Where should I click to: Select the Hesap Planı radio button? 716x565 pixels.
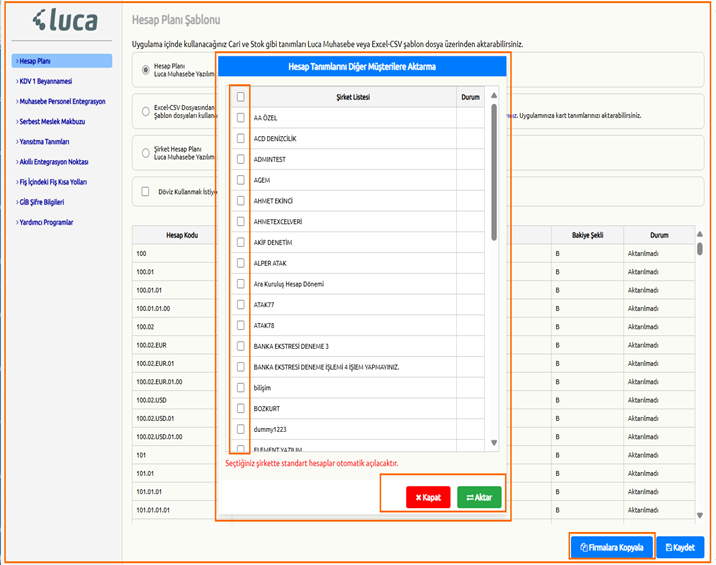[x=146, y=70]
